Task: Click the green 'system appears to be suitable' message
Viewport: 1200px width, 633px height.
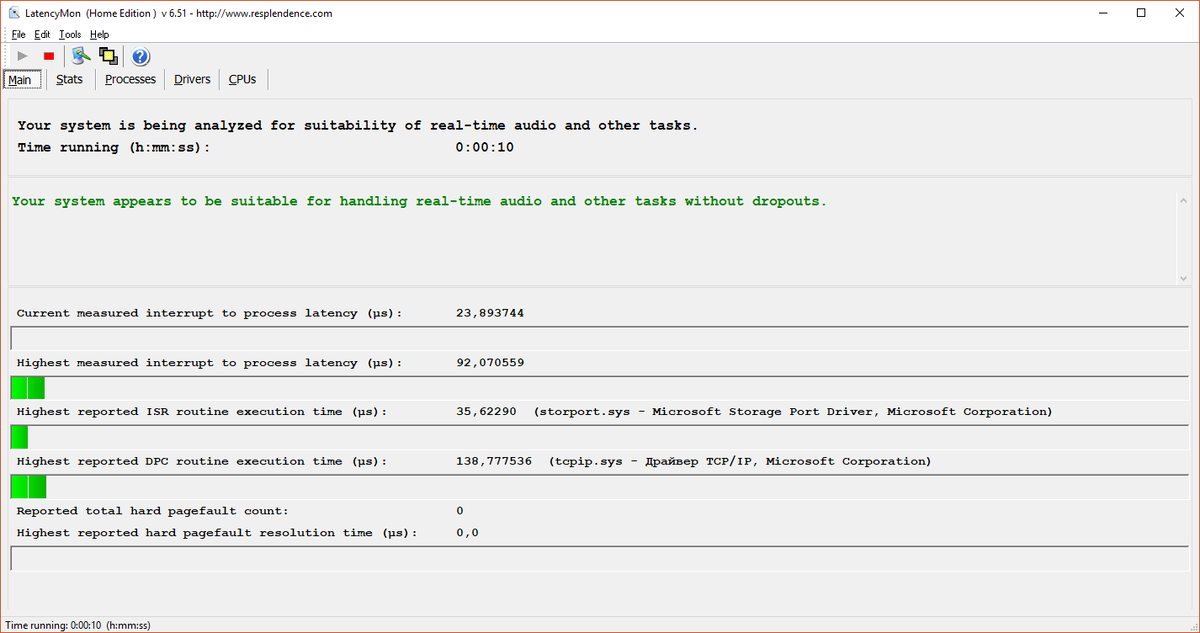Action: click(x=420, y=201)
